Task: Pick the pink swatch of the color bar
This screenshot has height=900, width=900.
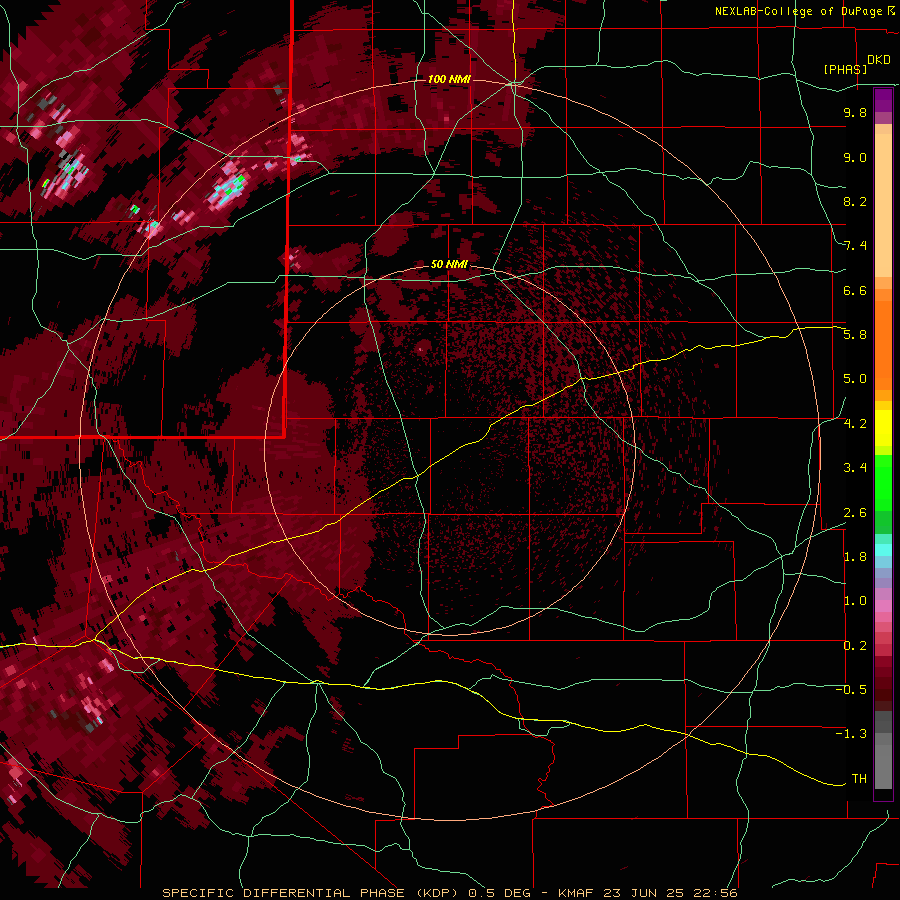Action: tap(883, 606)
